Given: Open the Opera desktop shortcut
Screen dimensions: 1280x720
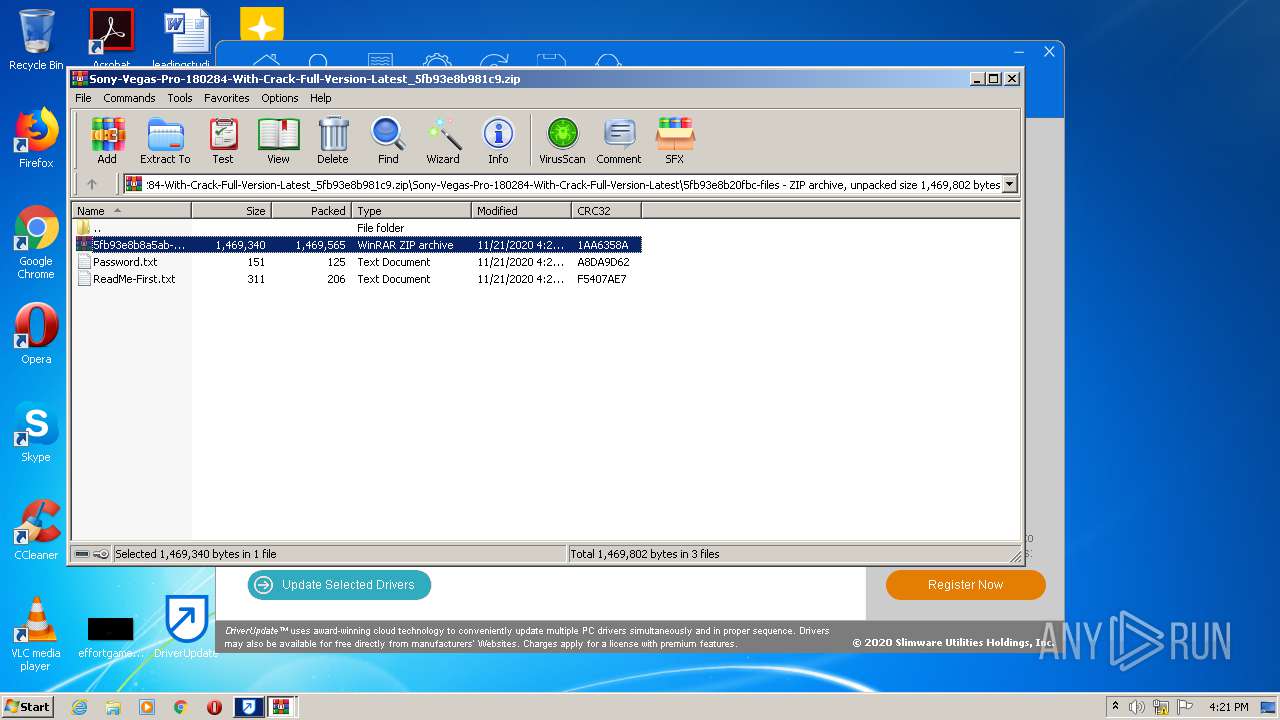Looking at the screenshot, I should pyautogui.click(x=36, y=335).
